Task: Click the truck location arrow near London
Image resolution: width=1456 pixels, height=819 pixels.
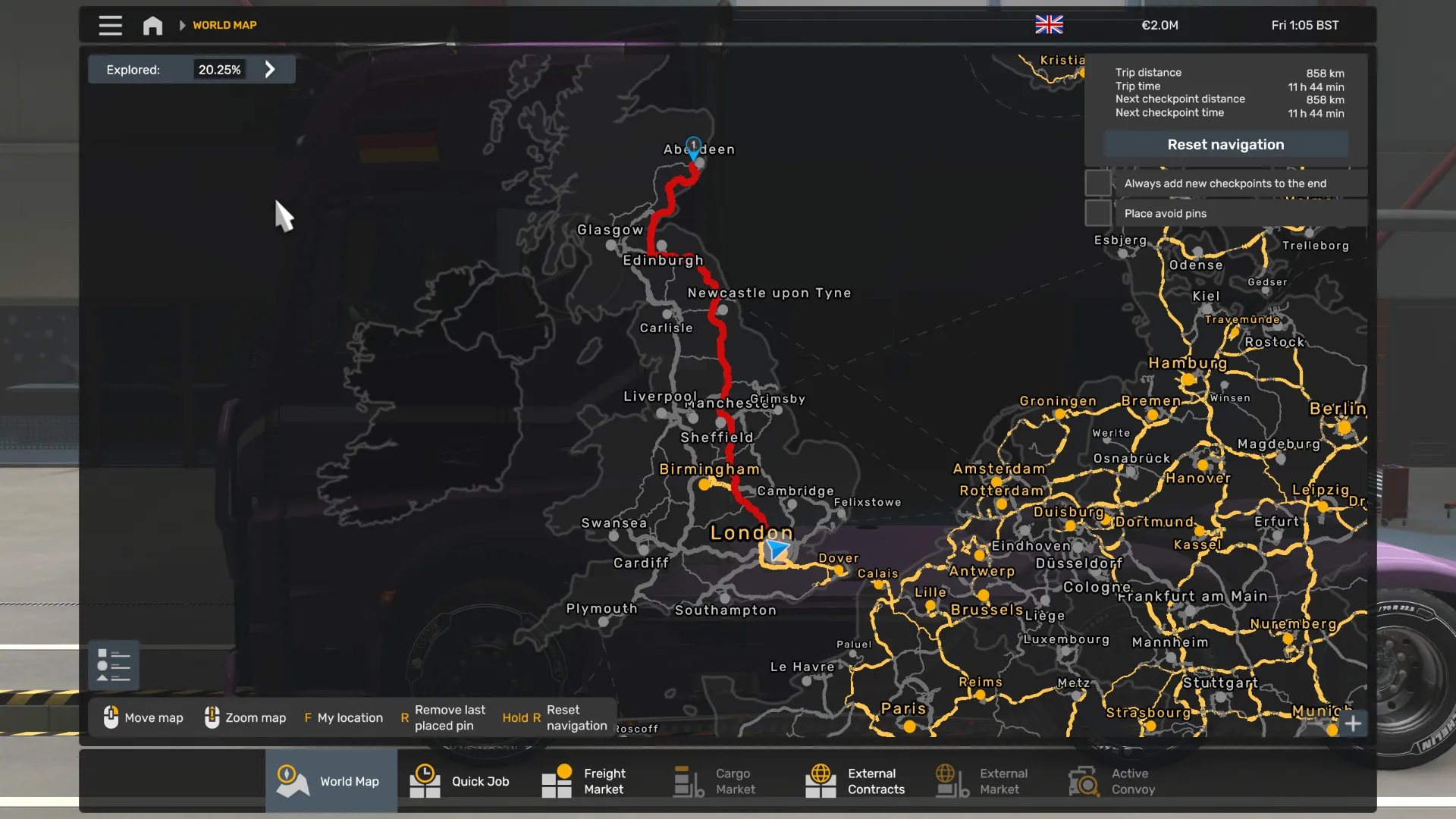Action: coord(777,551)
